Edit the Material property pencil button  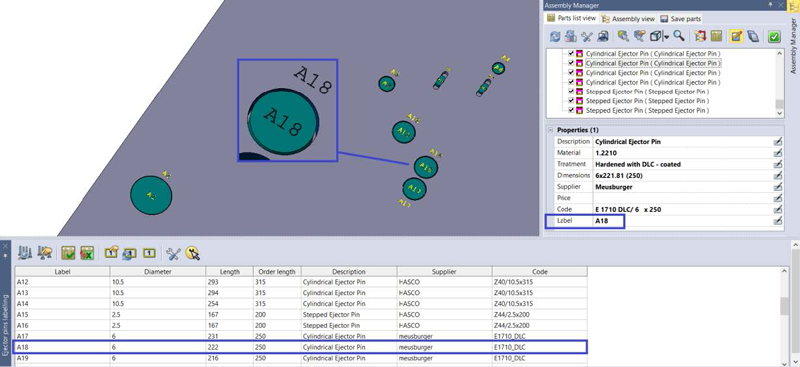click(x=778, y=153)
